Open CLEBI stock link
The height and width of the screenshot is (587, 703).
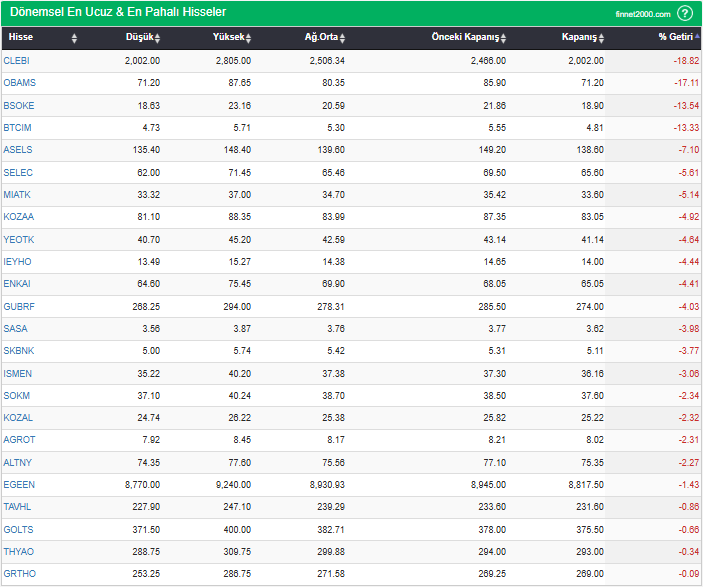point(17,61)
